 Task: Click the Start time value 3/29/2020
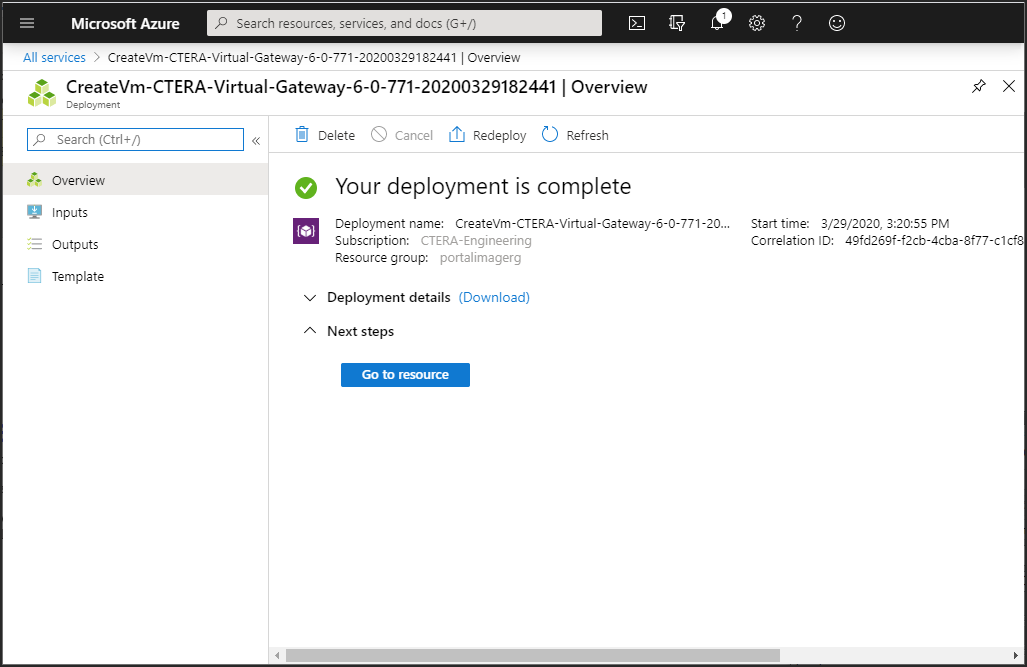[x=885, y=223]
